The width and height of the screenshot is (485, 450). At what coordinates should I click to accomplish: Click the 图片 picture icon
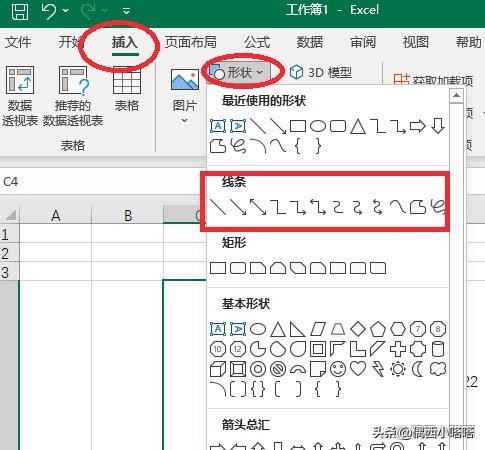(185, 79)
